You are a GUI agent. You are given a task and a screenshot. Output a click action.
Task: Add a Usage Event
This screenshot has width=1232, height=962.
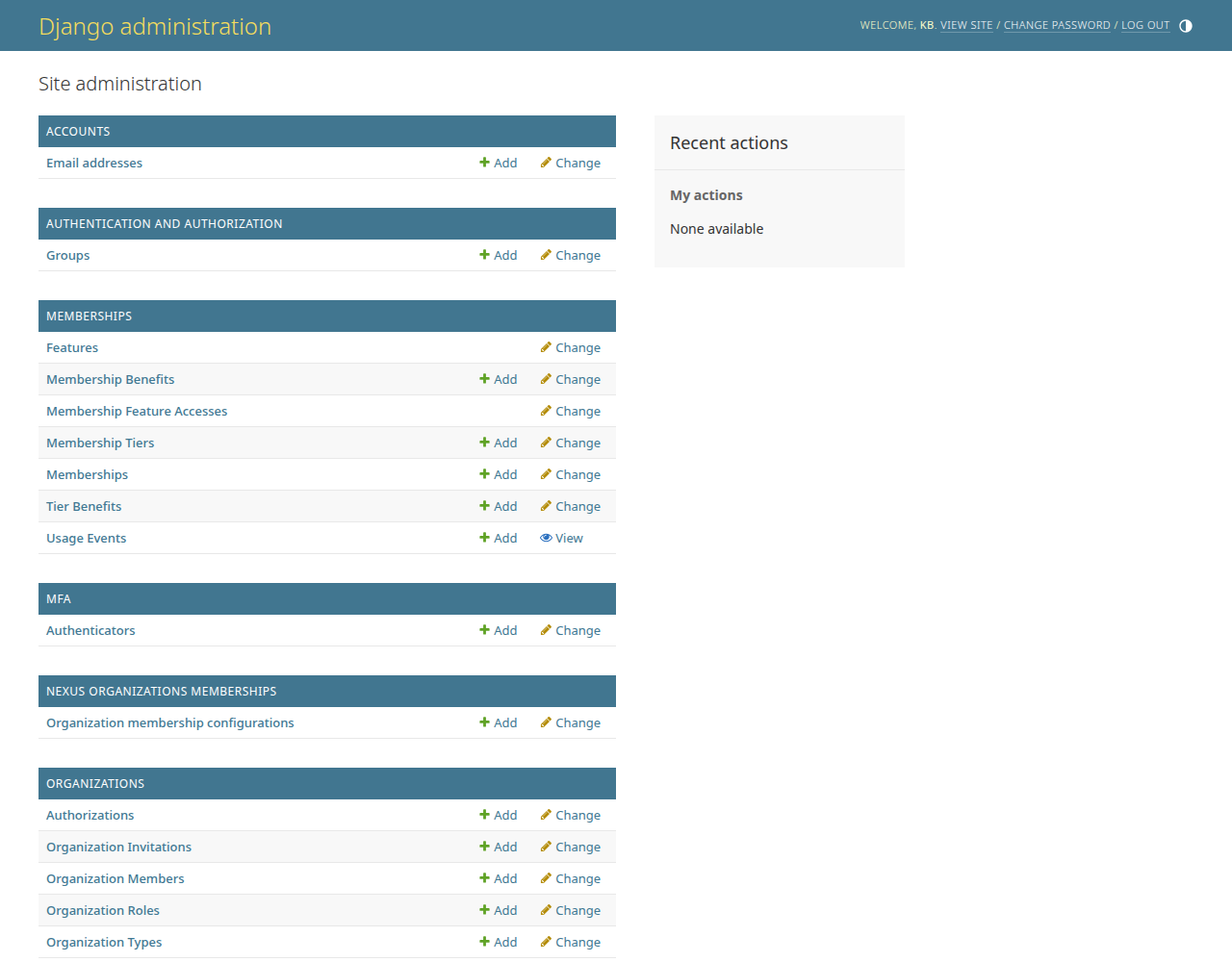(x=499, y=538)
